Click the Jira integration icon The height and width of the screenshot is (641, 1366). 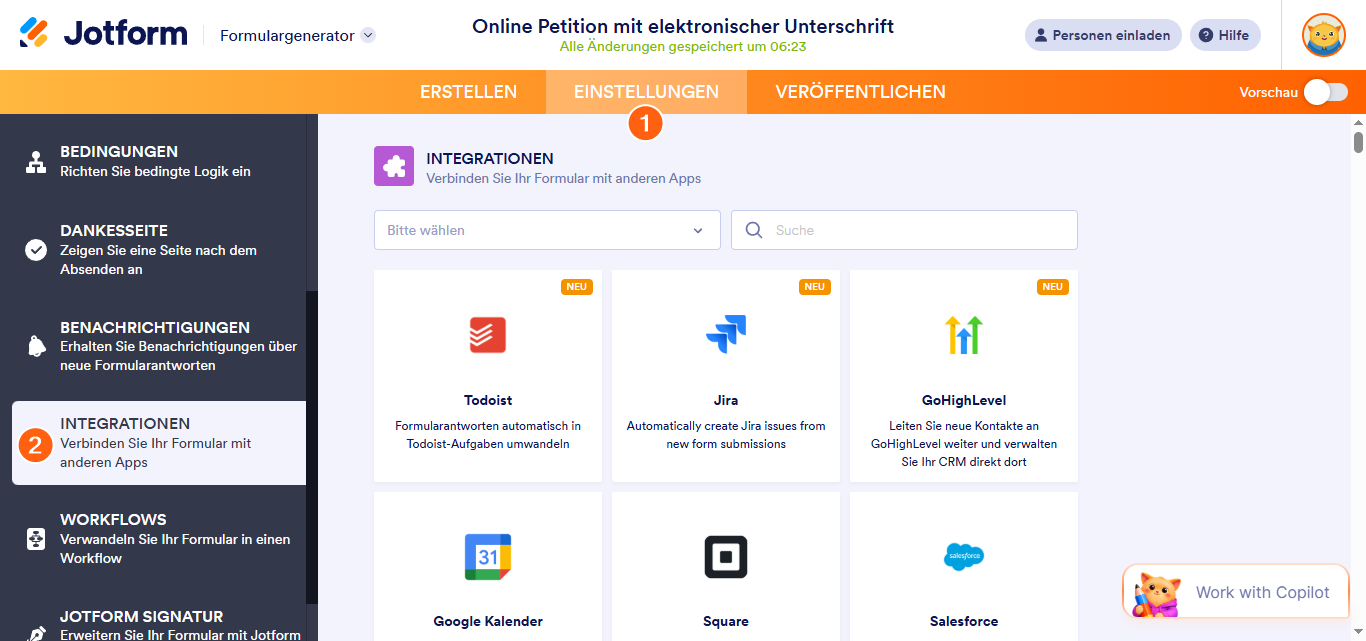725,335
